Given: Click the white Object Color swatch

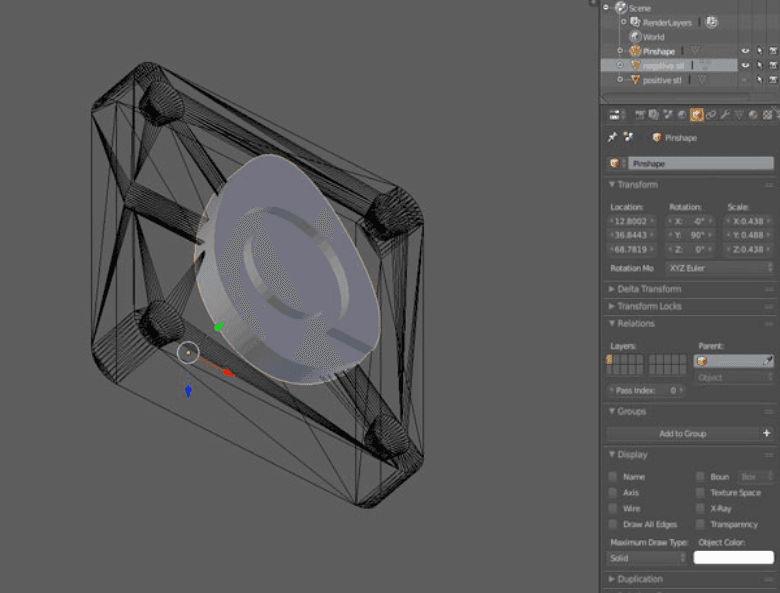Looking at the screenshot, I should (x=734, y=557).
